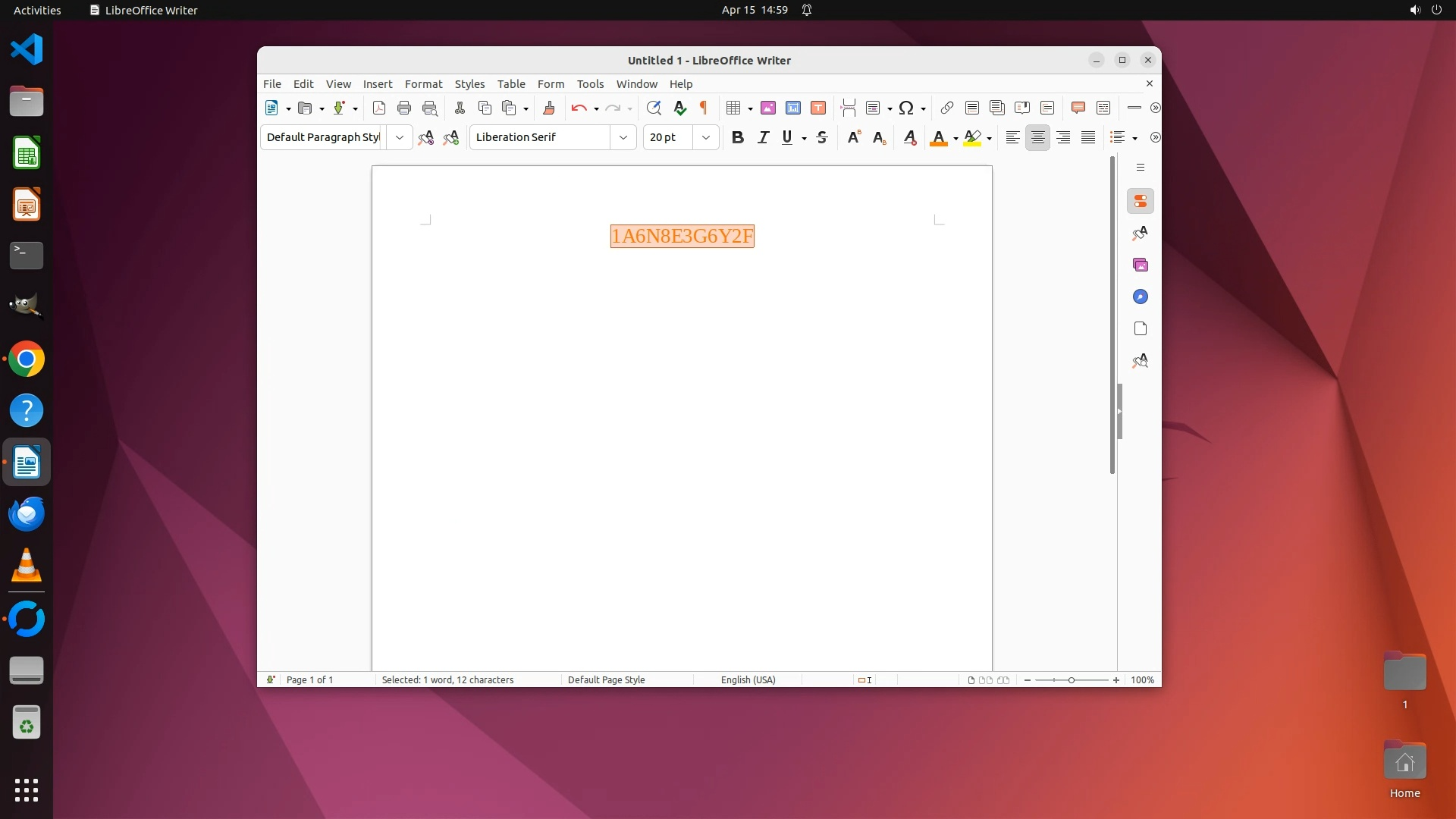The height and width of the screenshot is (819, 1456).
Task: Open the Format menu
Action: click(x=423, y=84)
